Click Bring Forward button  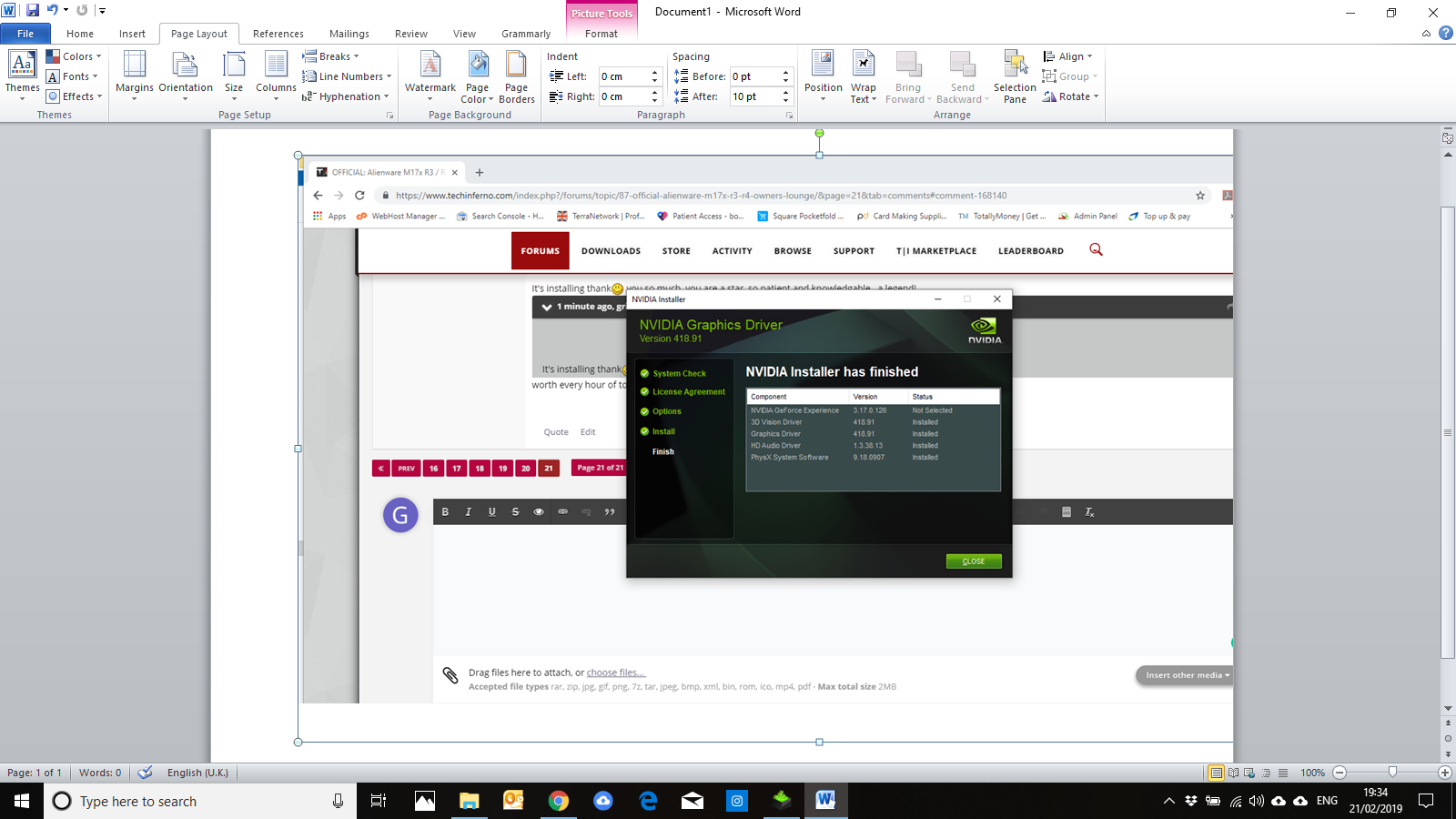[908, 76]
